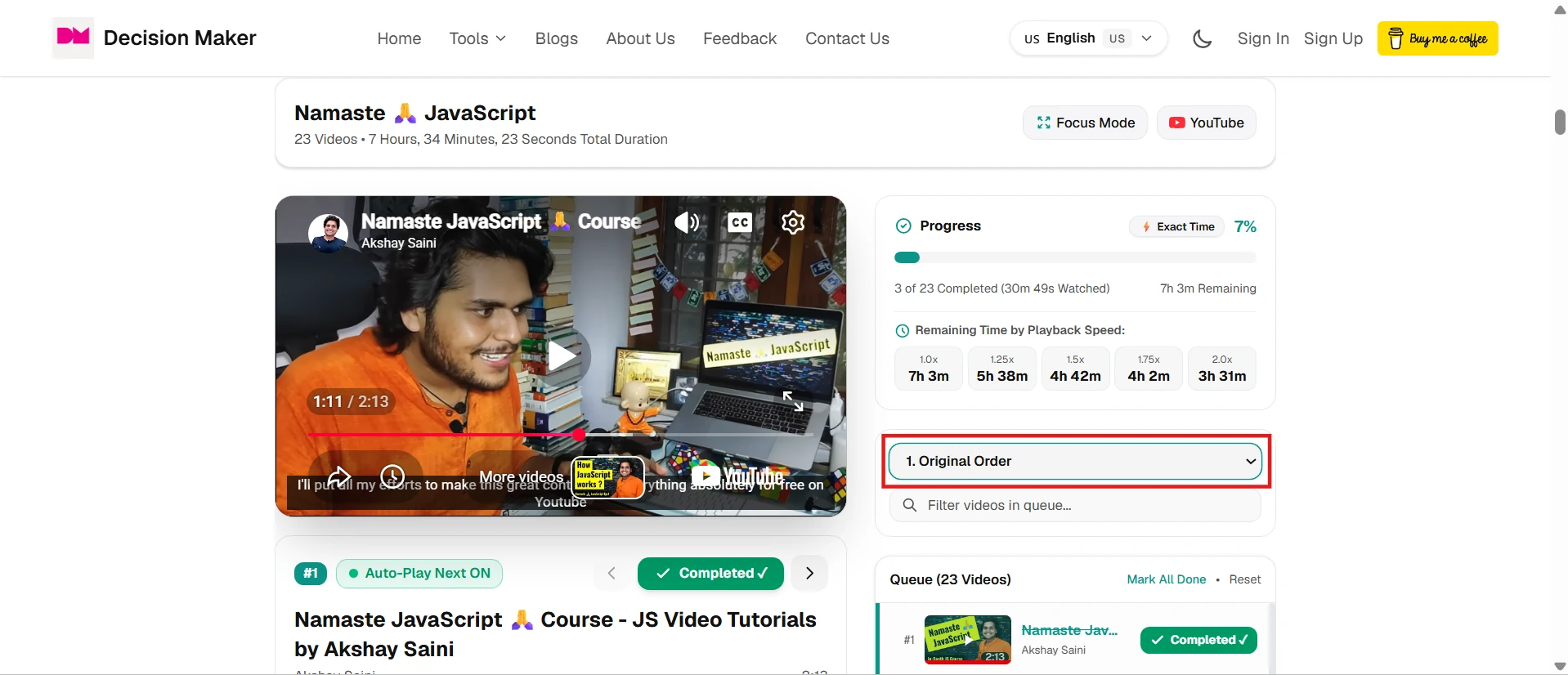
Task: Click the More videos suggested thumbnail
Action: click(608, 477)
